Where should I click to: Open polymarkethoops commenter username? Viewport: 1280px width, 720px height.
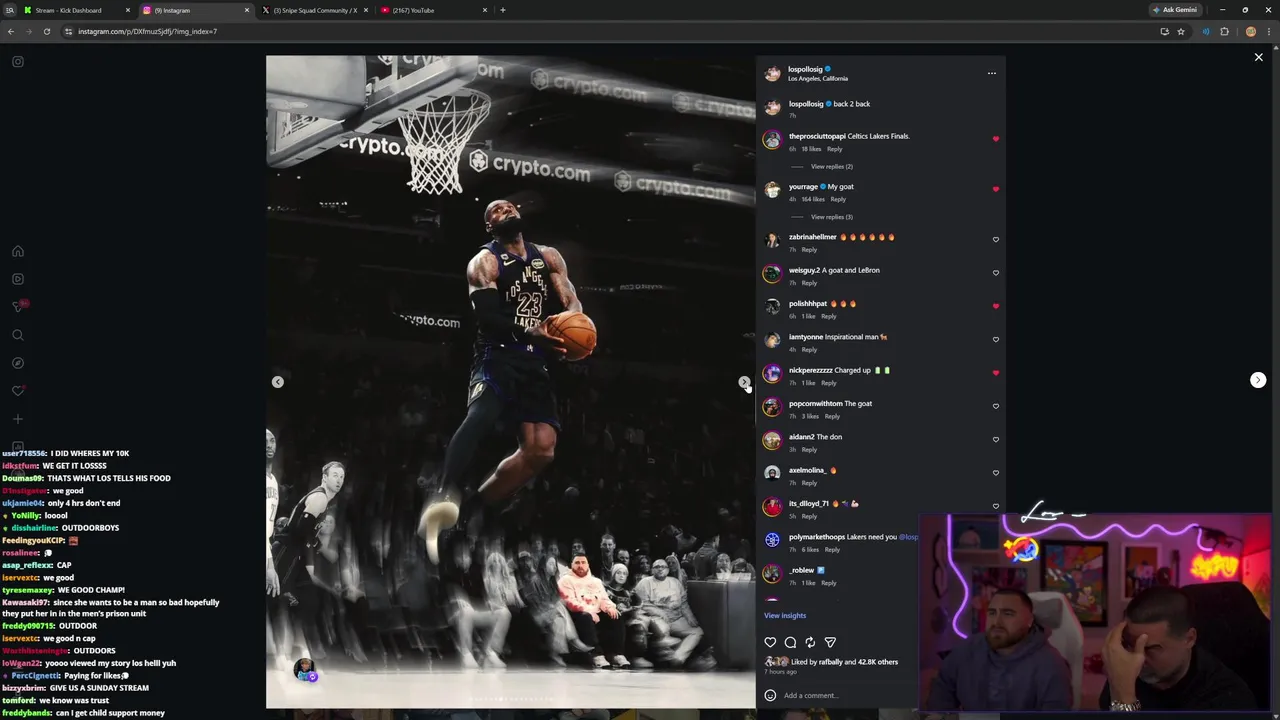click(x=817, y=537)
